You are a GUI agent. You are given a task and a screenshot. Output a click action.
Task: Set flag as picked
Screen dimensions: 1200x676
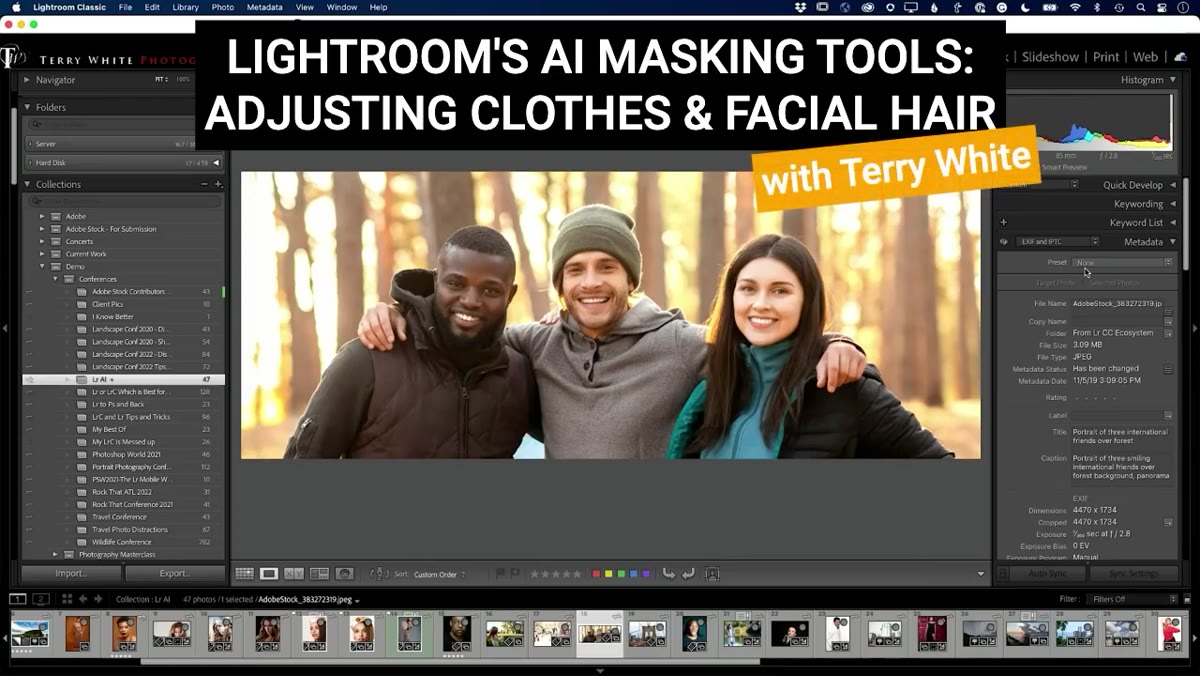pos(500,574)
